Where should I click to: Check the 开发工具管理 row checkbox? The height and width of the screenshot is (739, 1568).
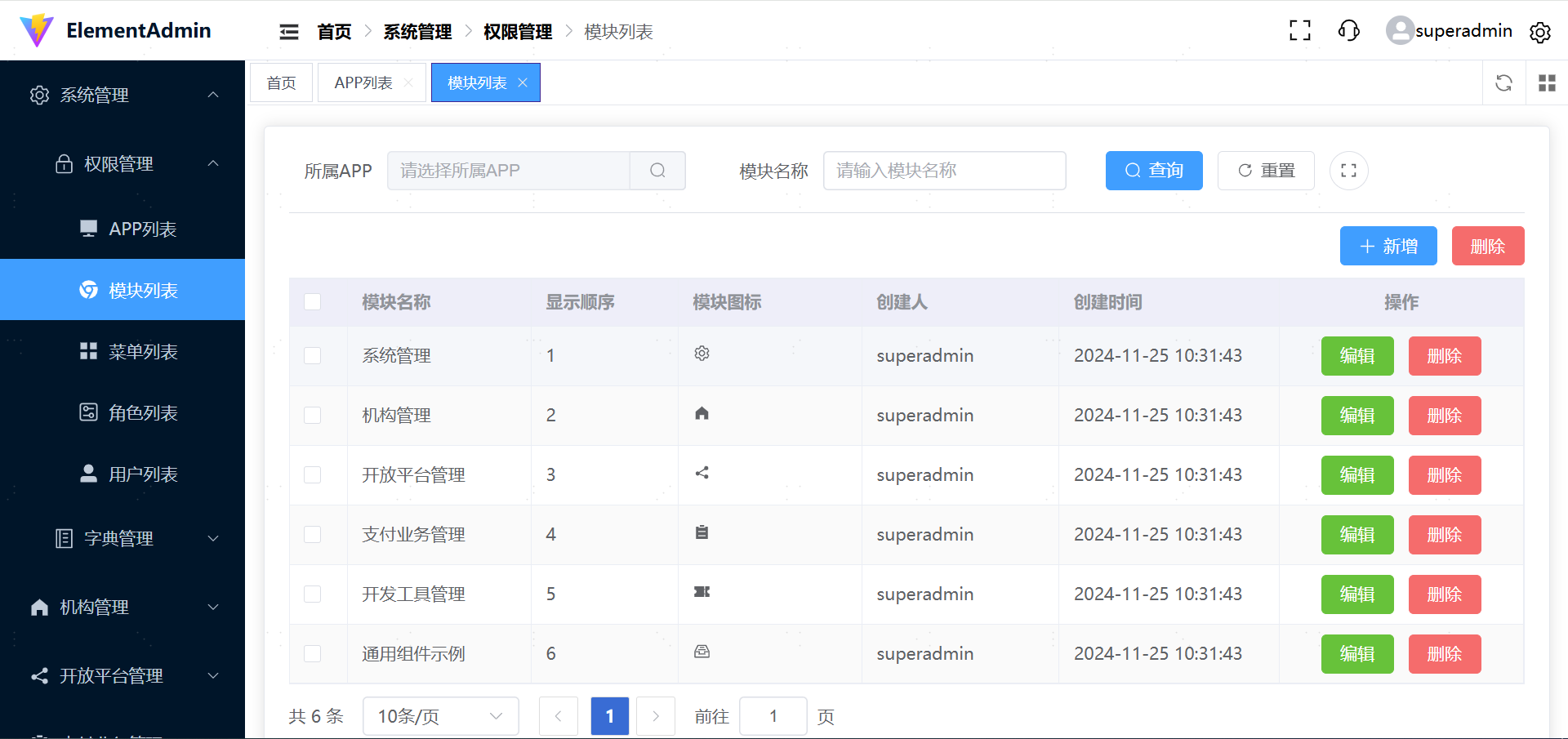(312, 594)
